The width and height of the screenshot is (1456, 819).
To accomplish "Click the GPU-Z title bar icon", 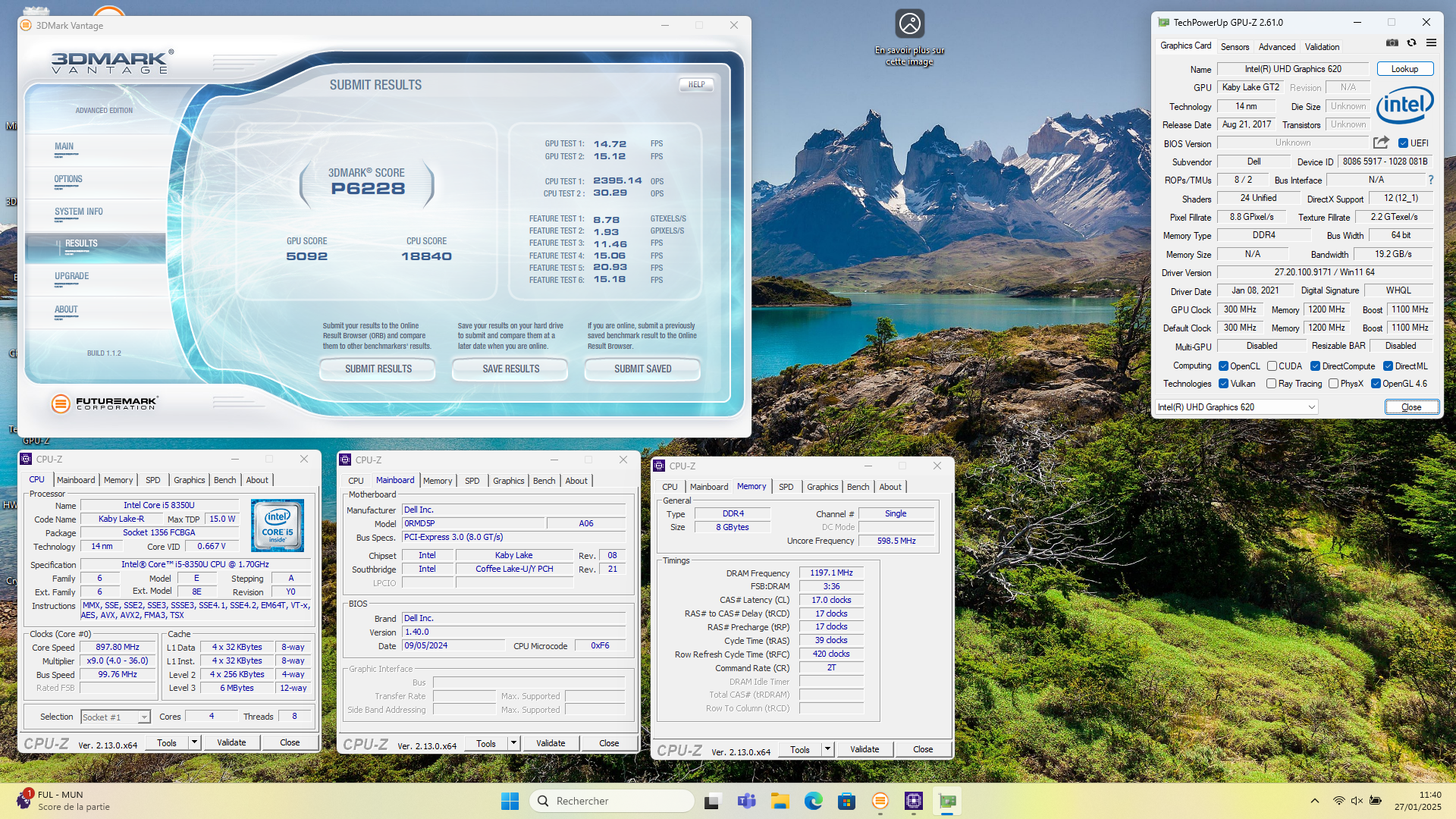I will [1164, 23].
